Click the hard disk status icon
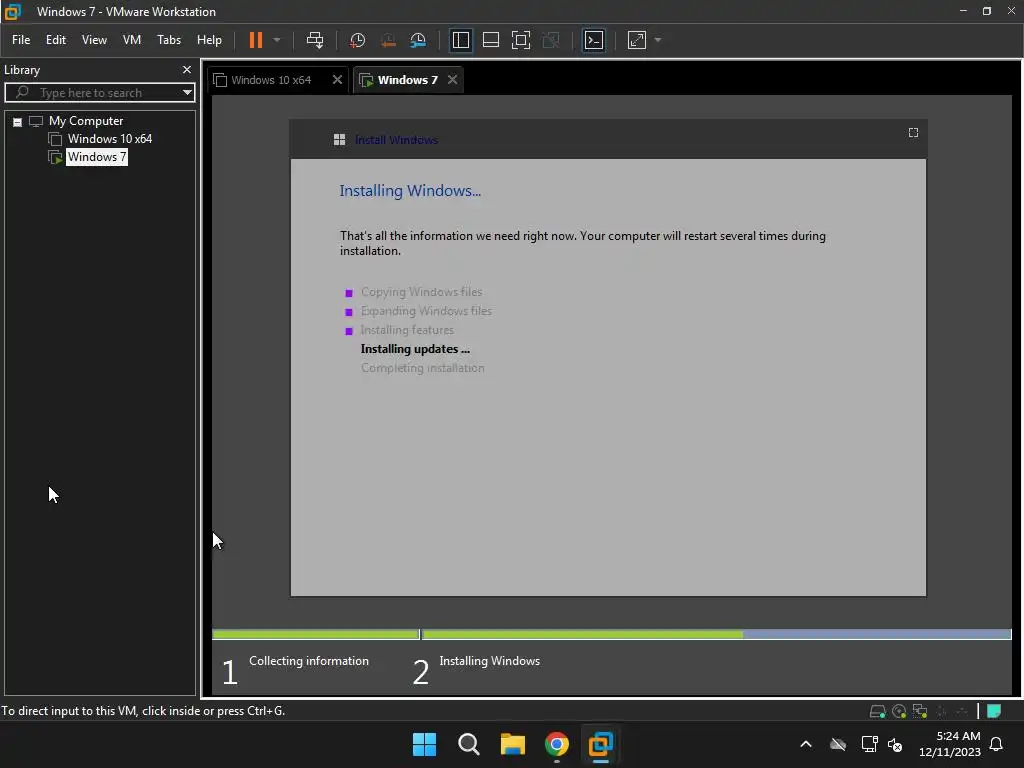Viewport: 1024px width, 768px height. pyautogui.click(x=878, y=711)
